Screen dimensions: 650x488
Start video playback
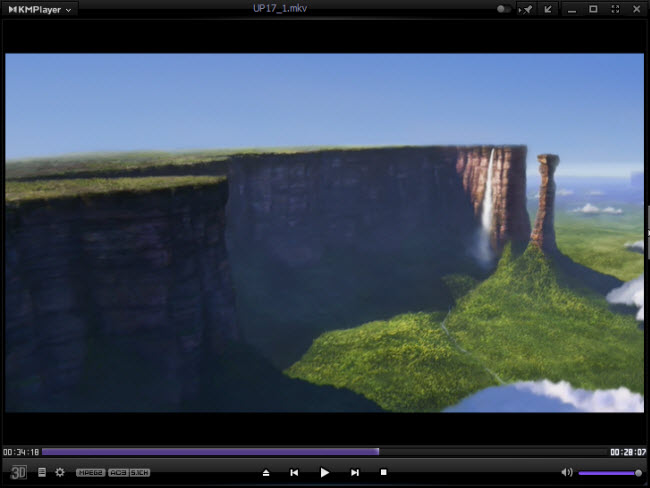coord(325,472)
